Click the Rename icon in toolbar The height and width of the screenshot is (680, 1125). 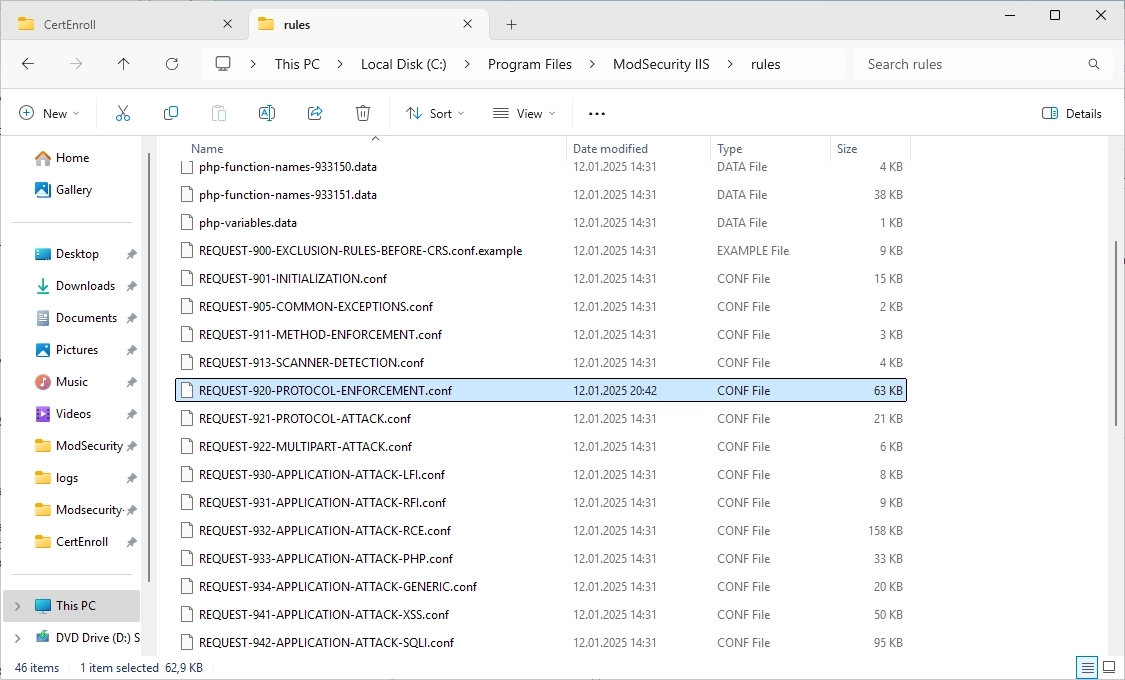tap(267, 114)
